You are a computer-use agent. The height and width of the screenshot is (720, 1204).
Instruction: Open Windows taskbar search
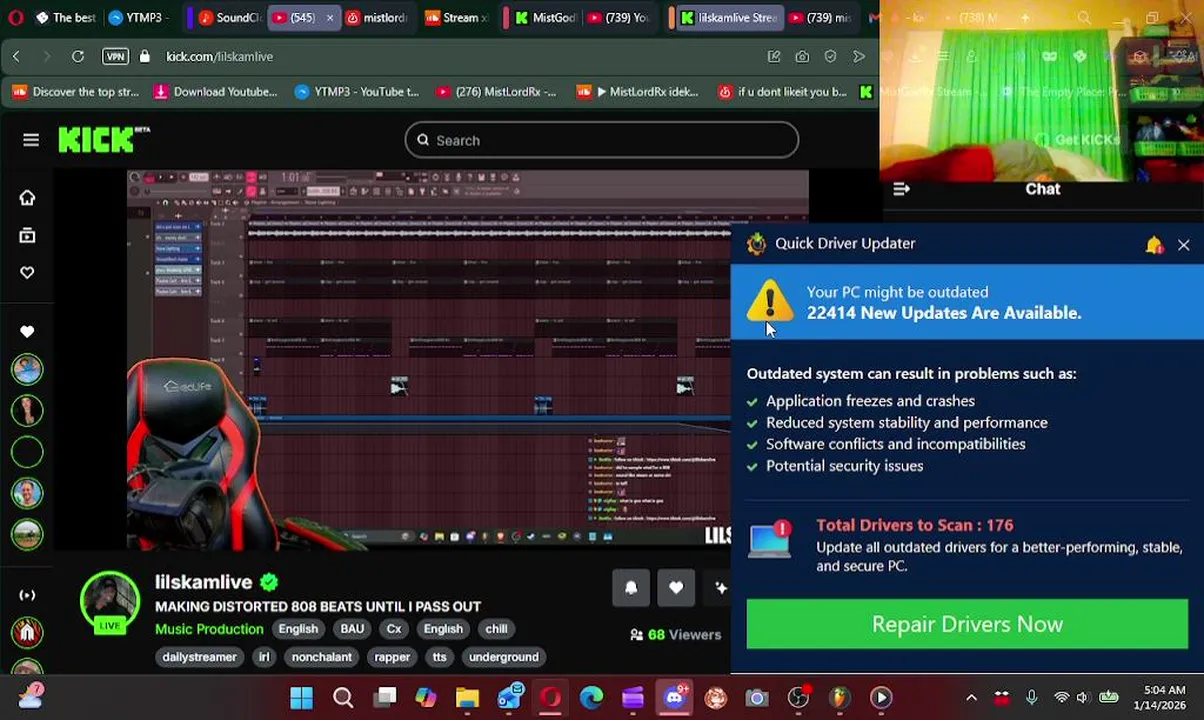click(343, 697)
